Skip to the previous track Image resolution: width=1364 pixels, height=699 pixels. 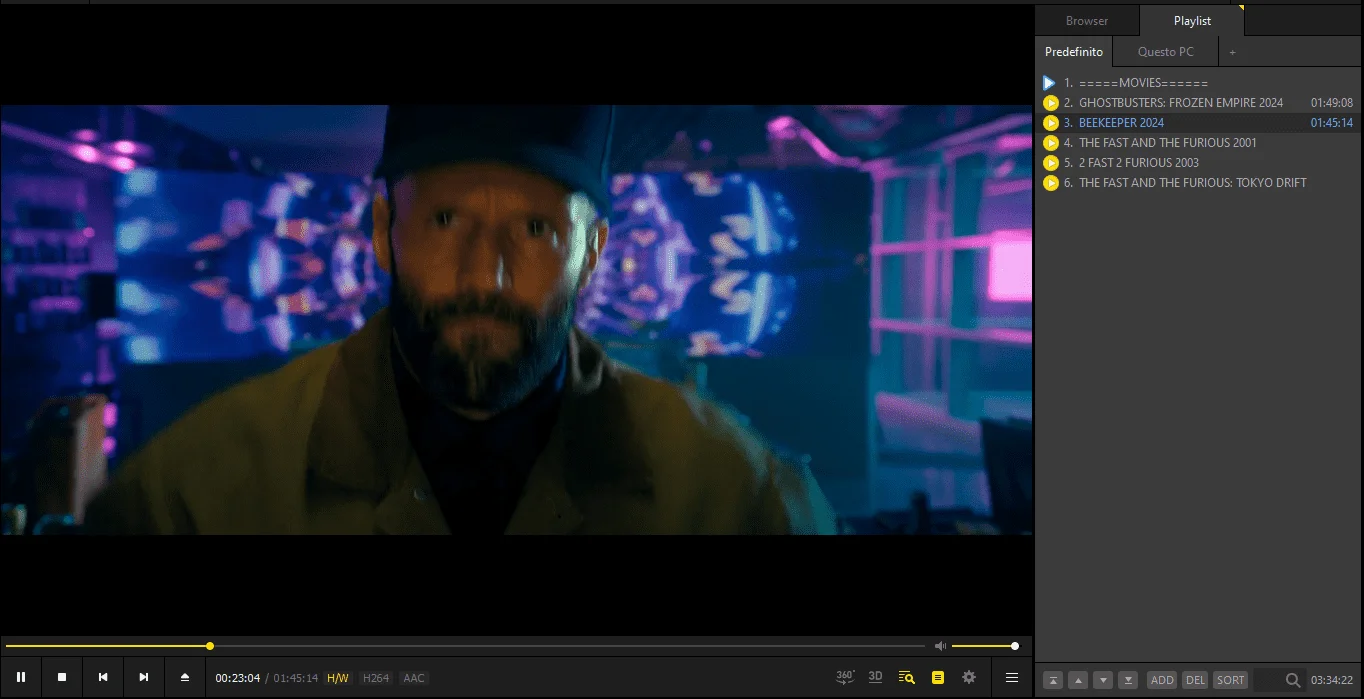coord(103,677)
